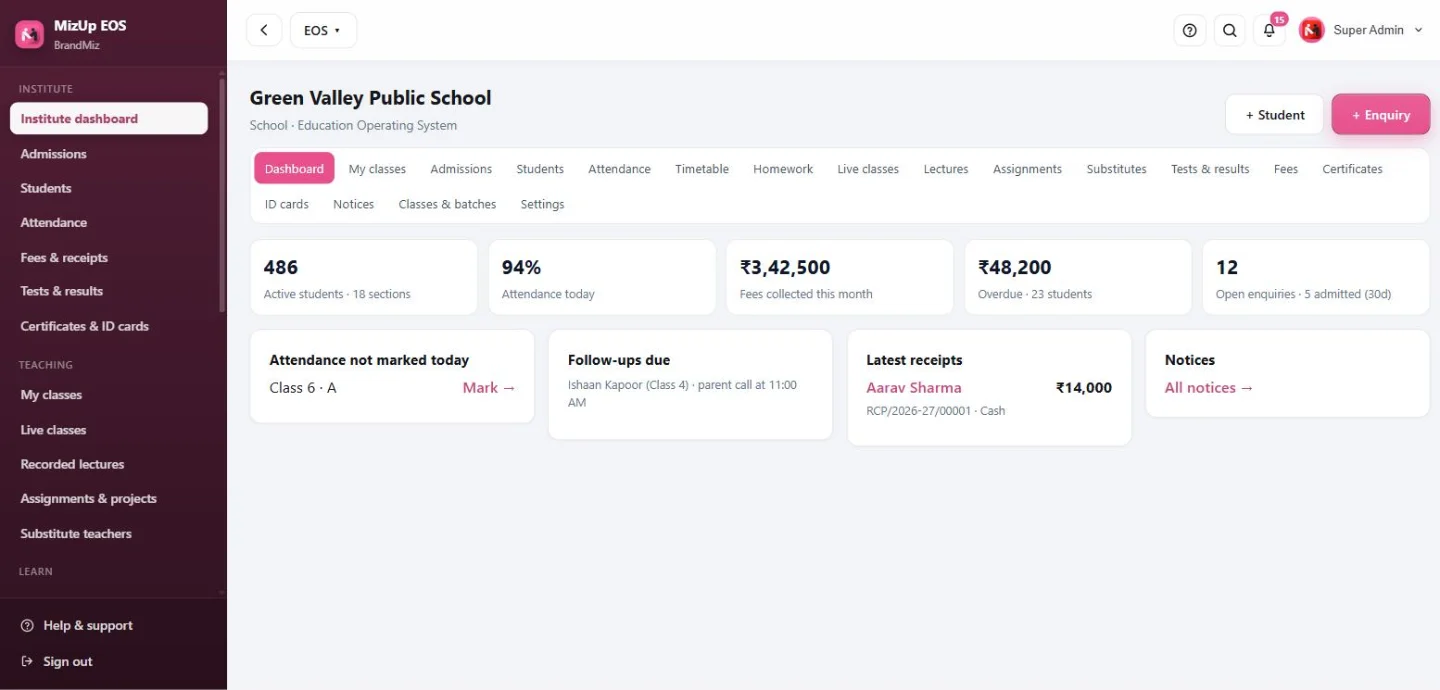Open the help question mark icon
Screen dimensions: 1440x690
coord(1190,30)
